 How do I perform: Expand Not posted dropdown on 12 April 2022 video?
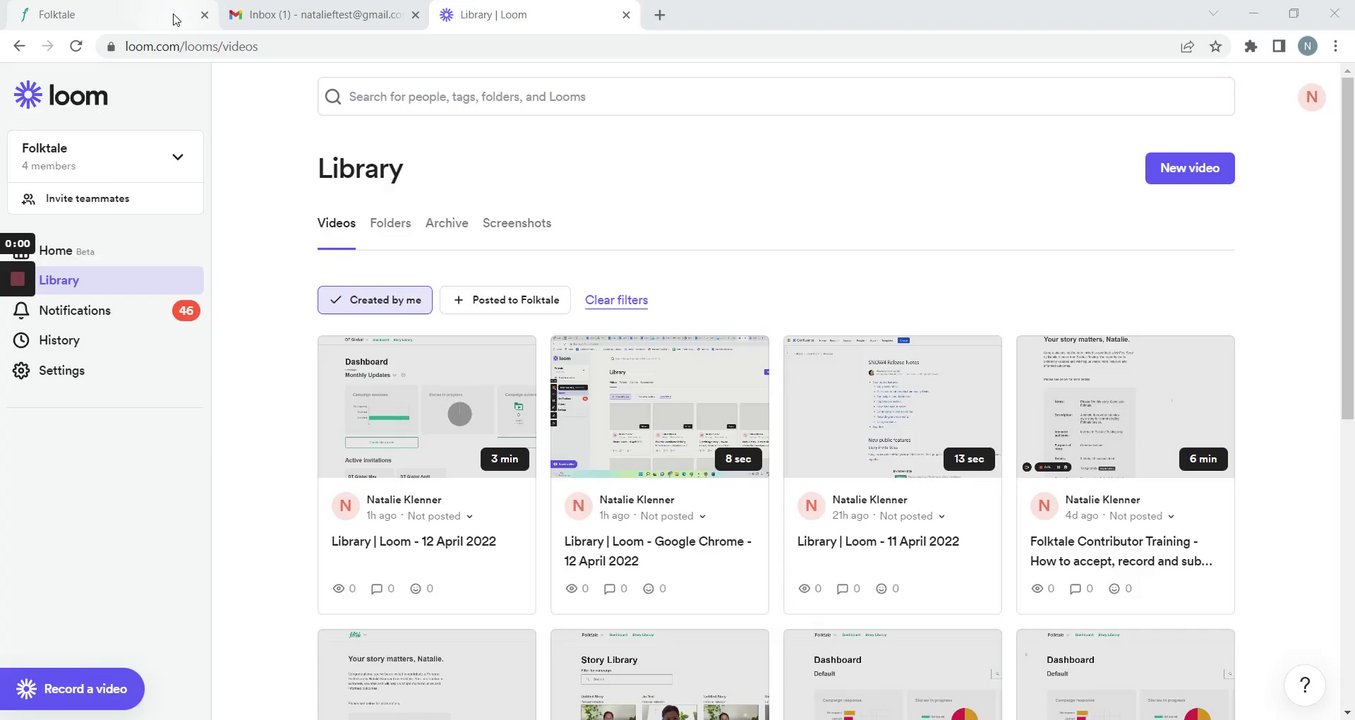(441, 516)
